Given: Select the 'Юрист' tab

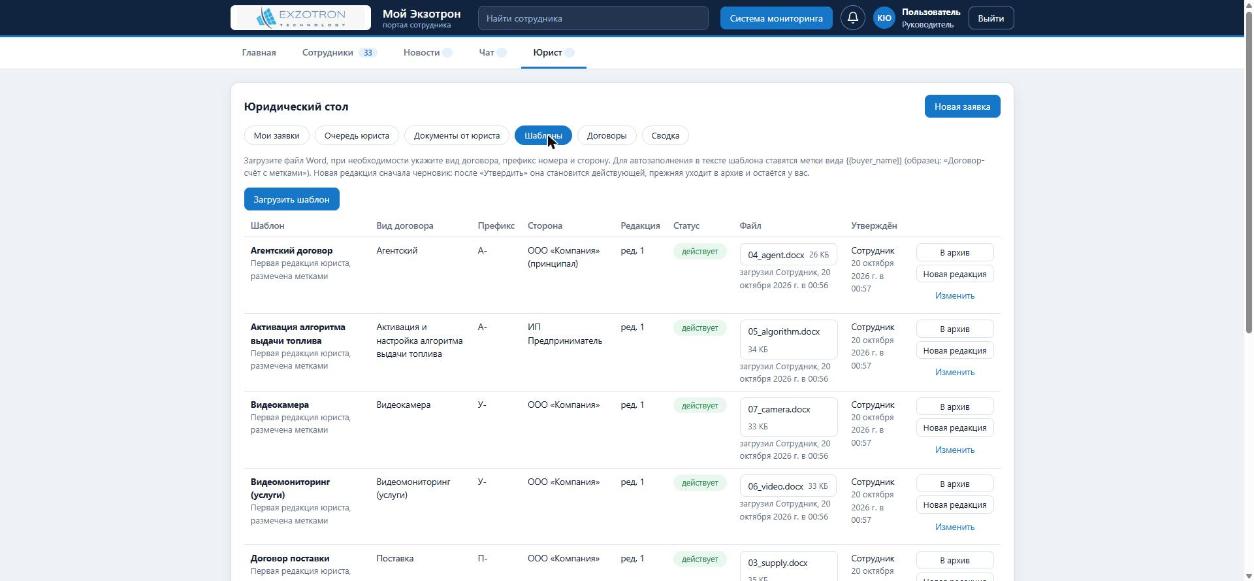Looking at the screenshot, I should (x=553, y=52).
